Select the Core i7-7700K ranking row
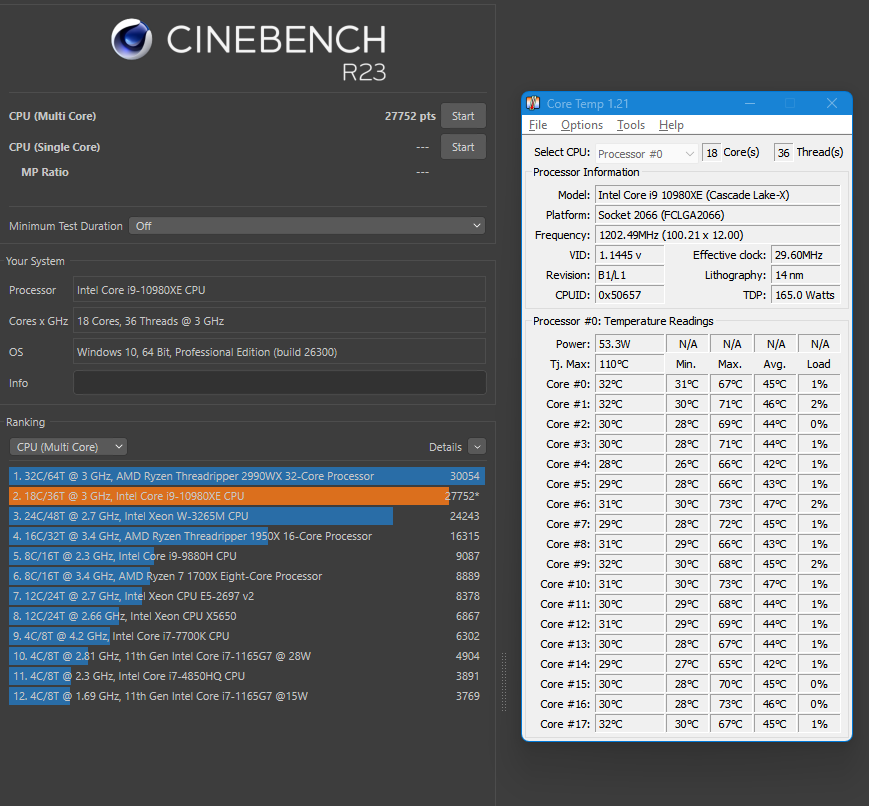The image size is (869, 806). 247,636
